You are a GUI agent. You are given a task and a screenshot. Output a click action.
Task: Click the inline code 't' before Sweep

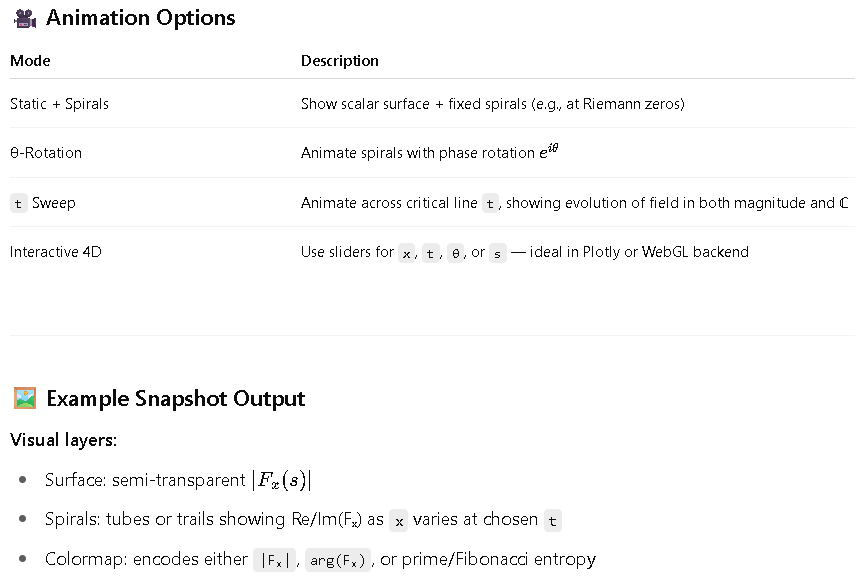coord(18,204)
